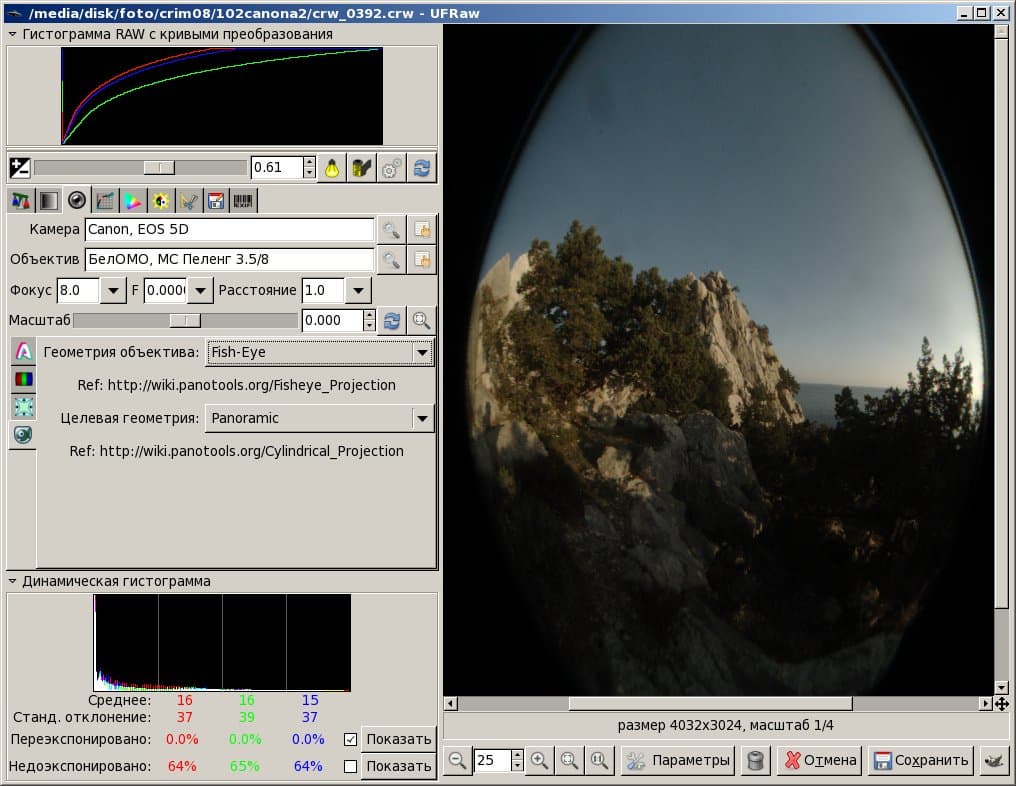Reset exposure with the refresh icon

point(422,168)
